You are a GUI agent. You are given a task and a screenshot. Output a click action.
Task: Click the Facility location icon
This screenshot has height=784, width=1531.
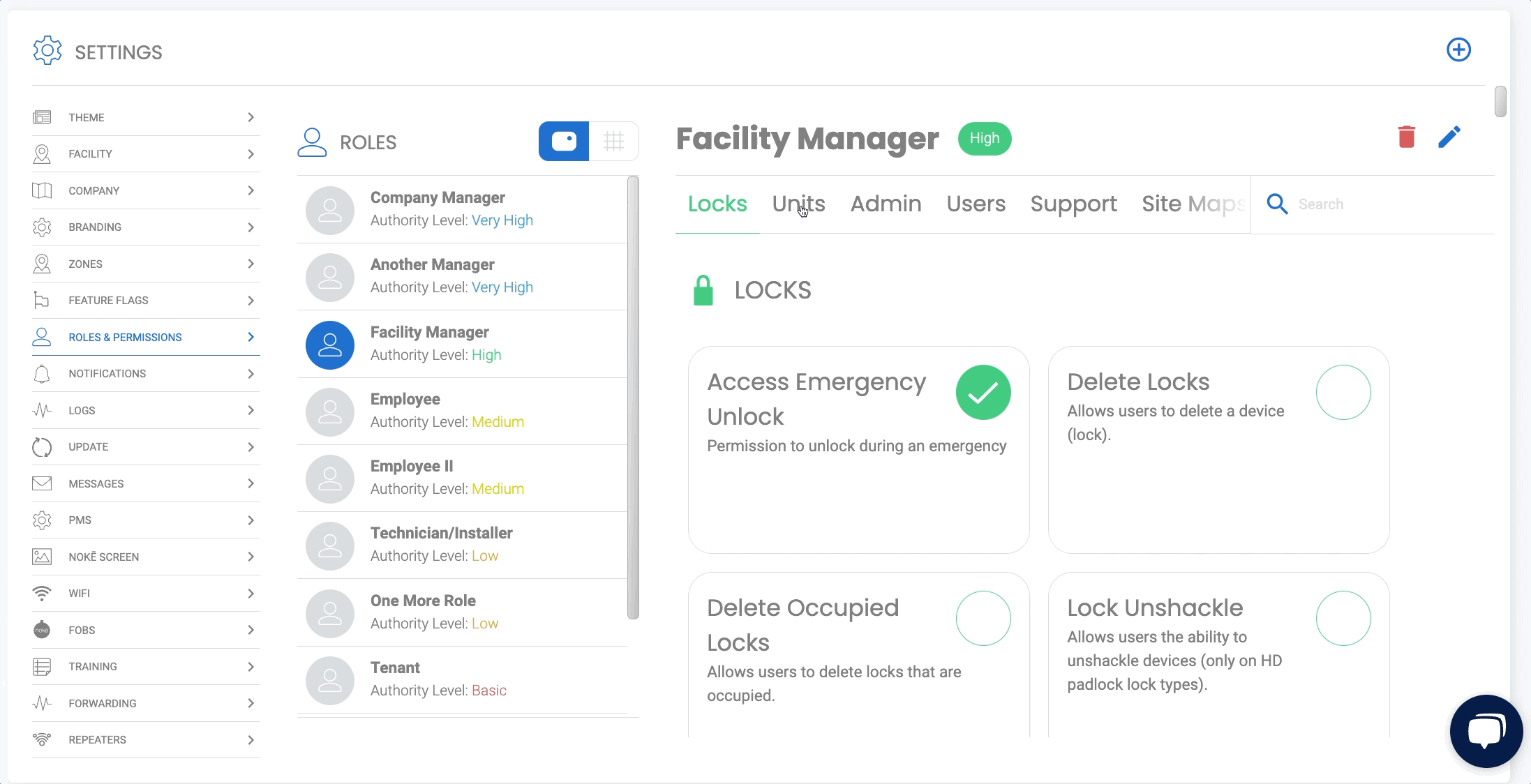coord(42,154)
